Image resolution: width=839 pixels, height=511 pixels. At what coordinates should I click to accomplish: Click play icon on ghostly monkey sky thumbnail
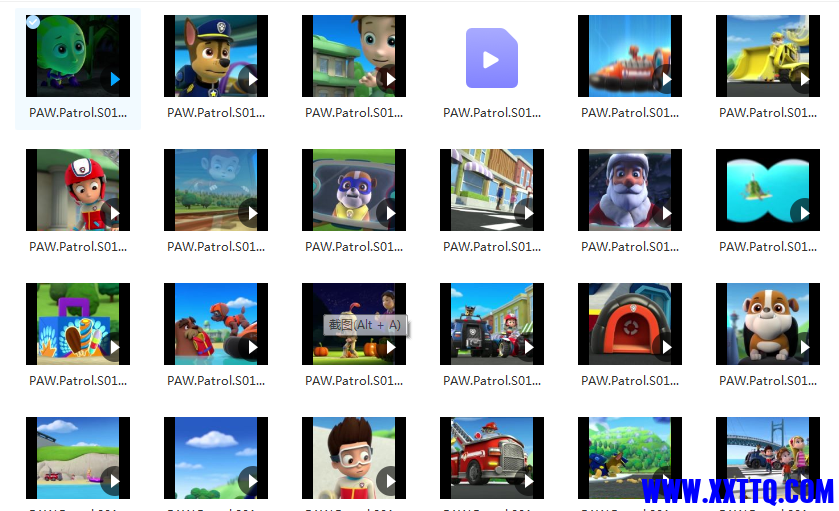tap(253, 213)
